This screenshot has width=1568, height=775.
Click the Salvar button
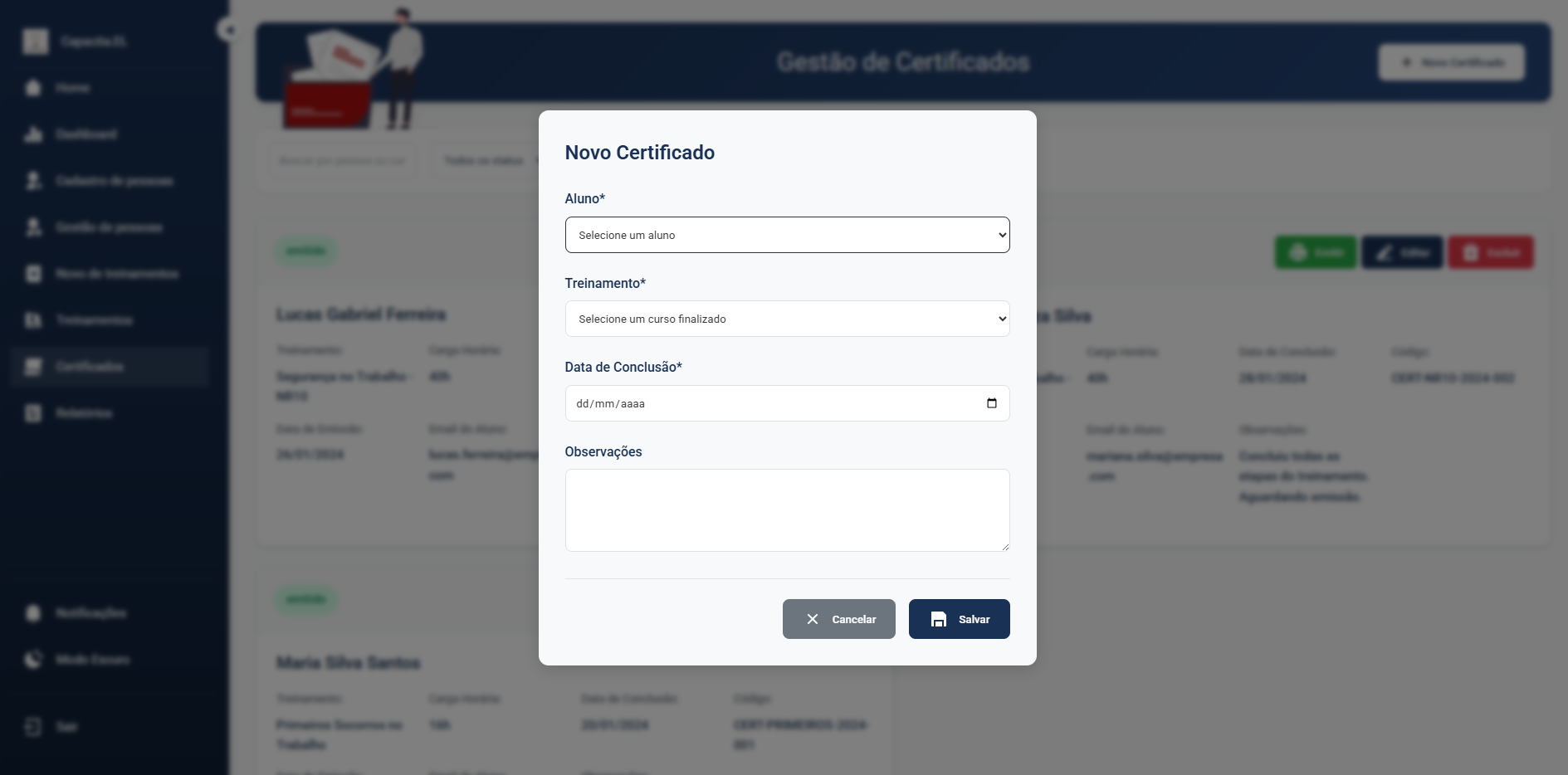(x=959, y=619)
